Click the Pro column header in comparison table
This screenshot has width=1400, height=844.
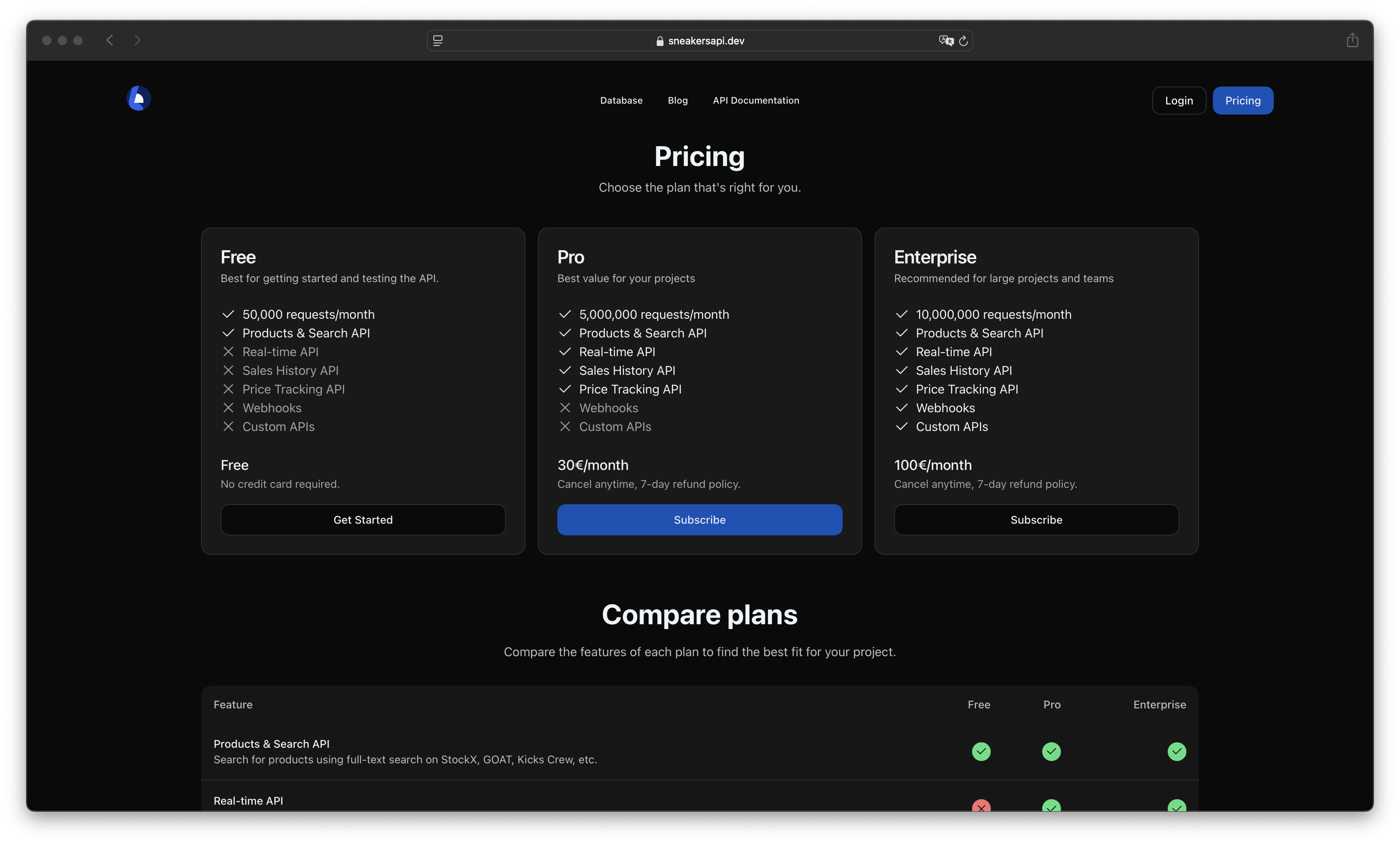point(1052,704)
